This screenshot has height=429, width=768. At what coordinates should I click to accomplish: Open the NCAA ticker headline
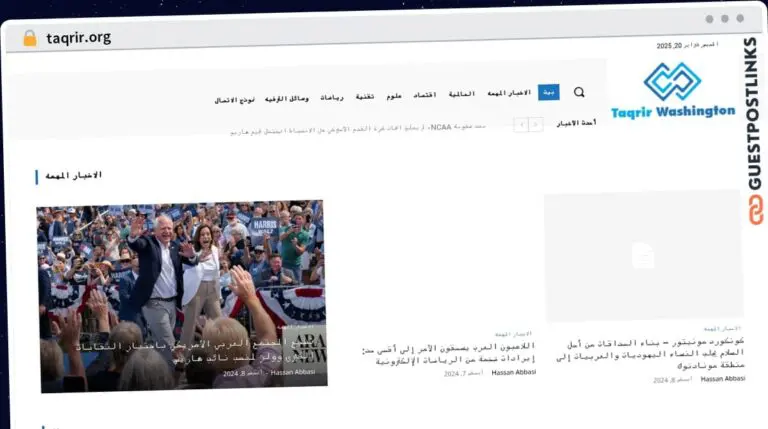click(x=358, y=129)
